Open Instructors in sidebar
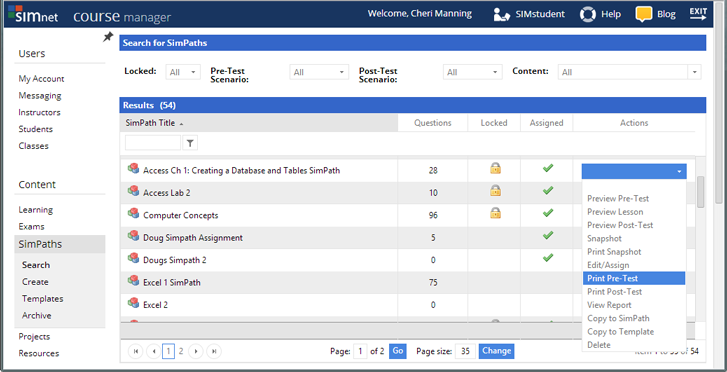 point(39,112)
